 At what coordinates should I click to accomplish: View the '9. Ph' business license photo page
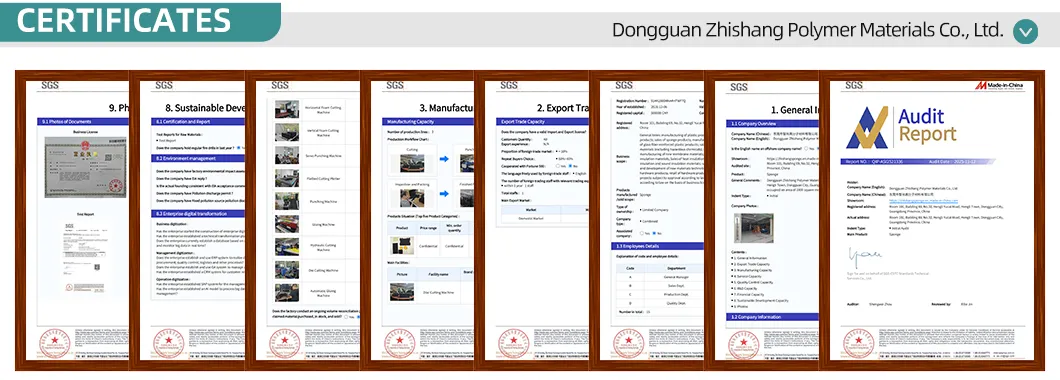pos(72,220)
